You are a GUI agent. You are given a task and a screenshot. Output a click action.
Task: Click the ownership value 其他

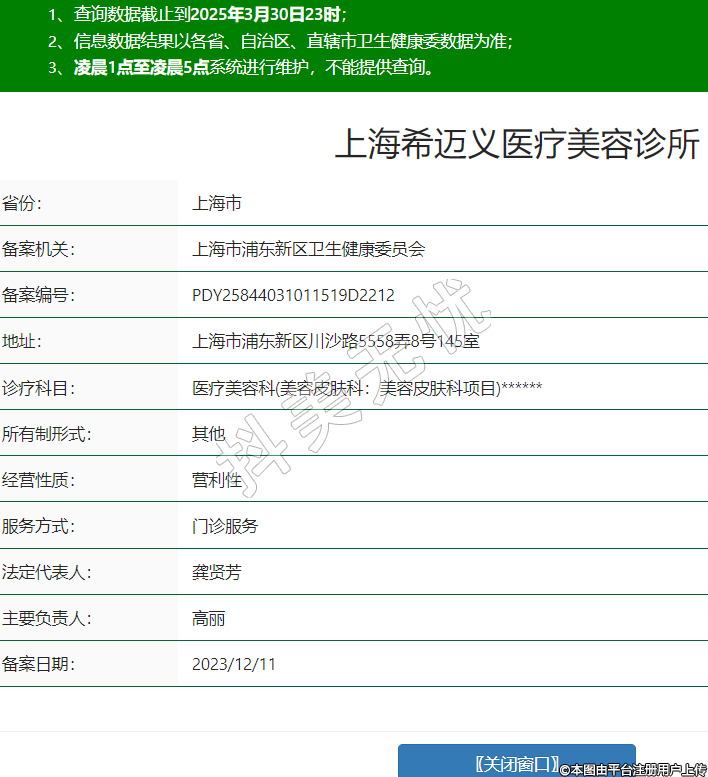coord(208,434)
